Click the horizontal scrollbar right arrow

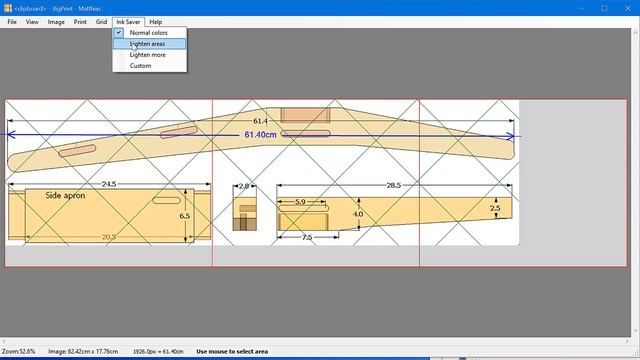point(627,341)
